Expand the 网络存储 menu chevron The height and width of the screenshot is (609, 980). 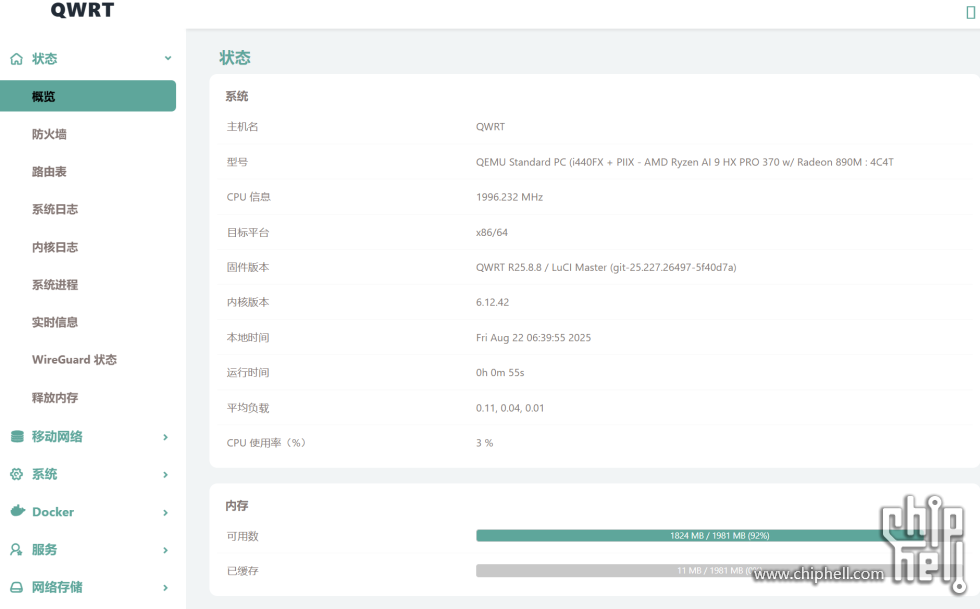point(166,588)
